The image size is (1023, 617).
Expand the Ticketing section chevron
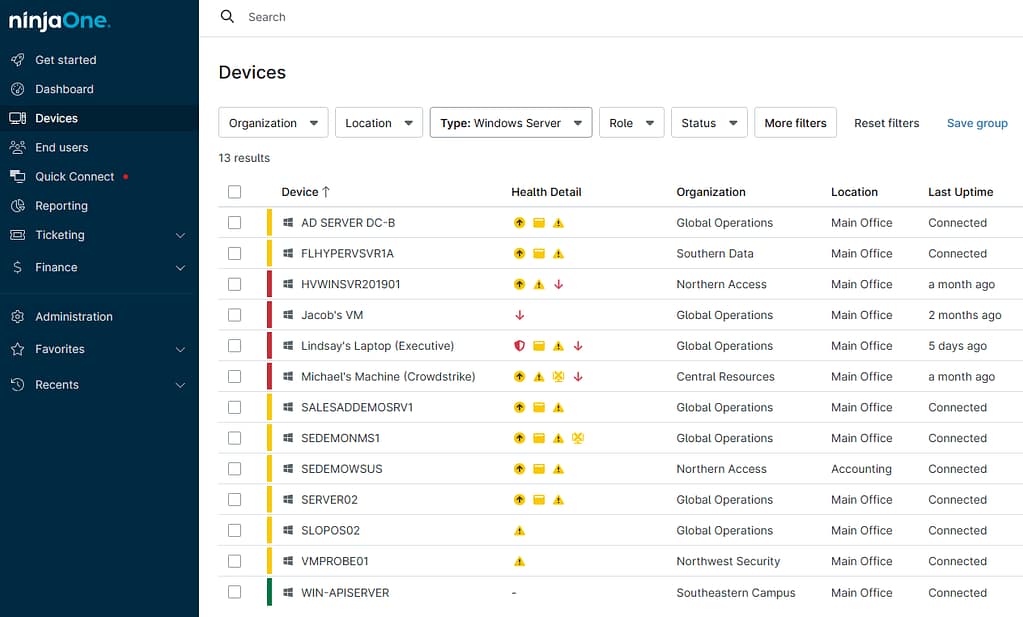point(181,236)
